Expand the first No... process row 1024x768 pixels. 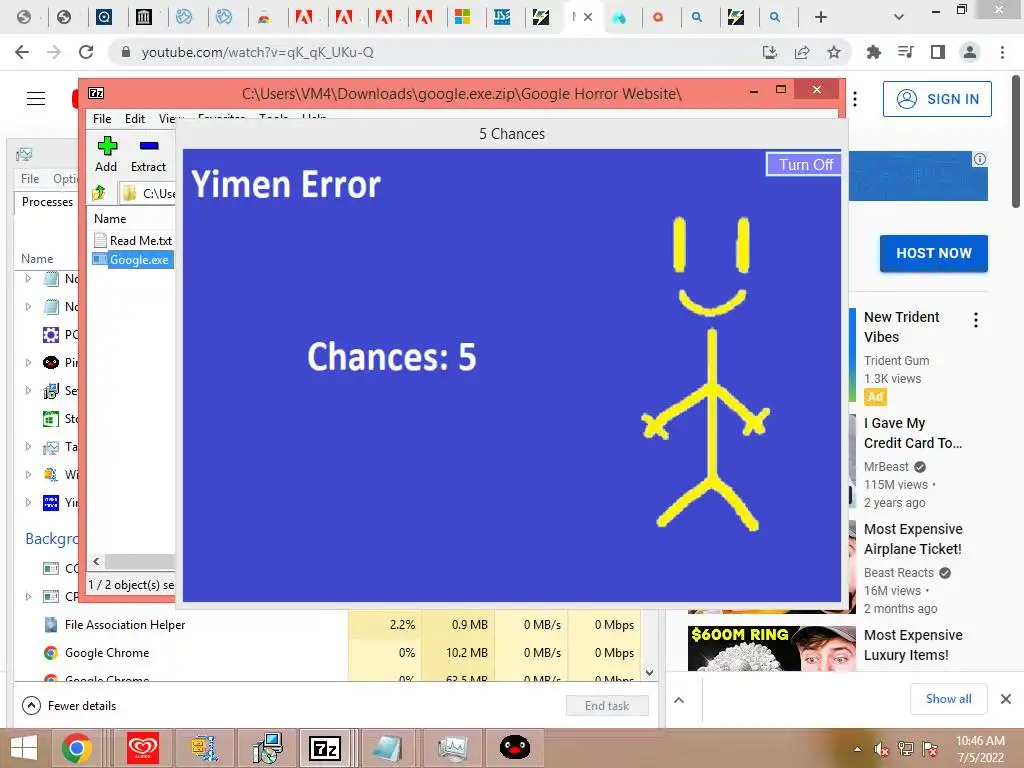click(28, 279)
